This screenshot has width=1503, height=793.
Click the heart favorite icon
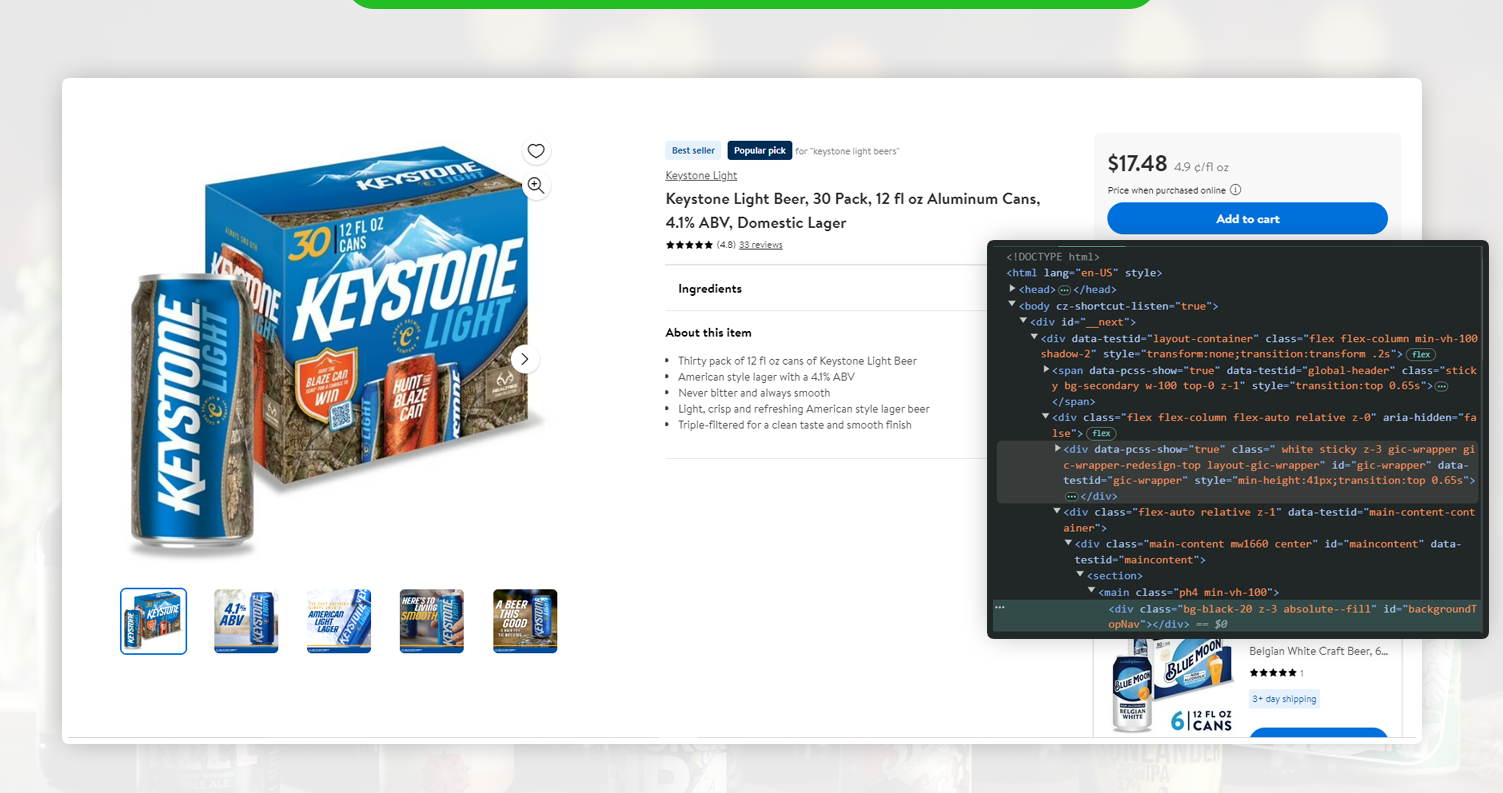pos(536,151)
